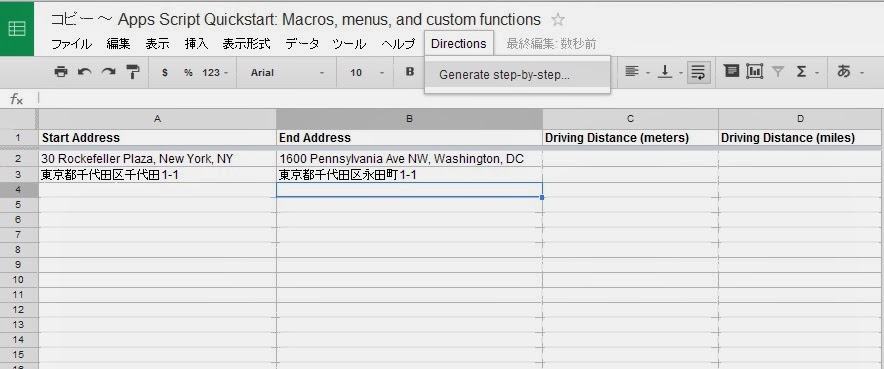This screenshot has height=369, width=884.
Task: Click Driving Distance (meters) cell
Action: coord(630,137)
